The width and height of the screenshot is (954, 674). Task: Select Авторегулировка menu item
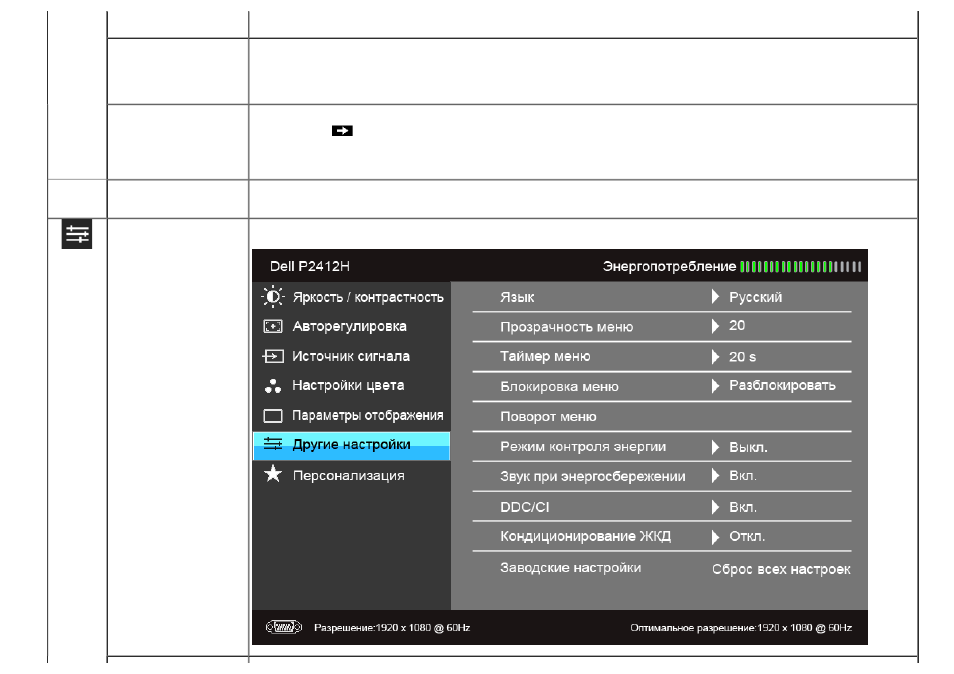point(349,327)
